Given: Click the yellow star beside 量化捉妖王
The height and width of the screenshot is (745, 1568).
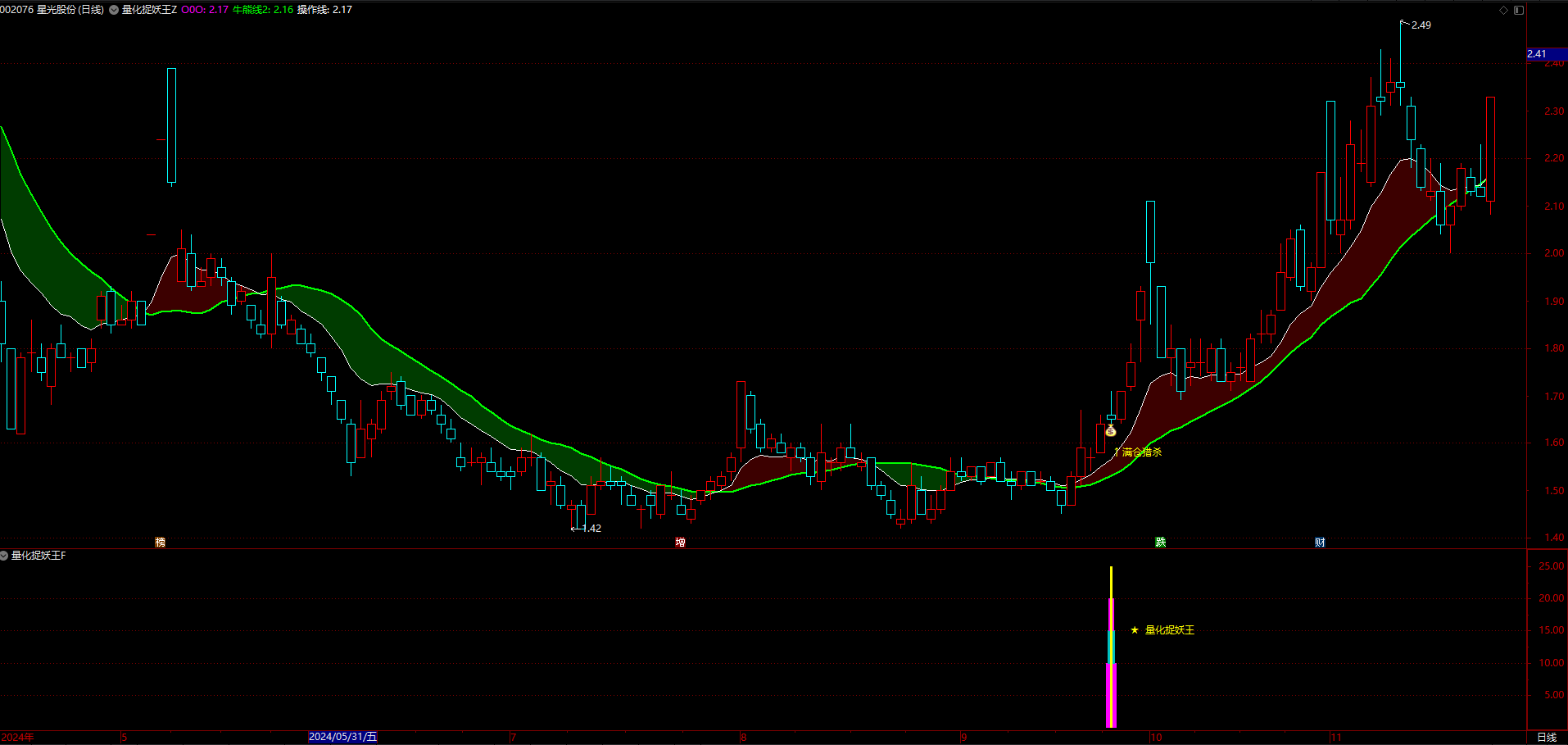Looking at the screenshot, I should click(x=1134, y=630).
